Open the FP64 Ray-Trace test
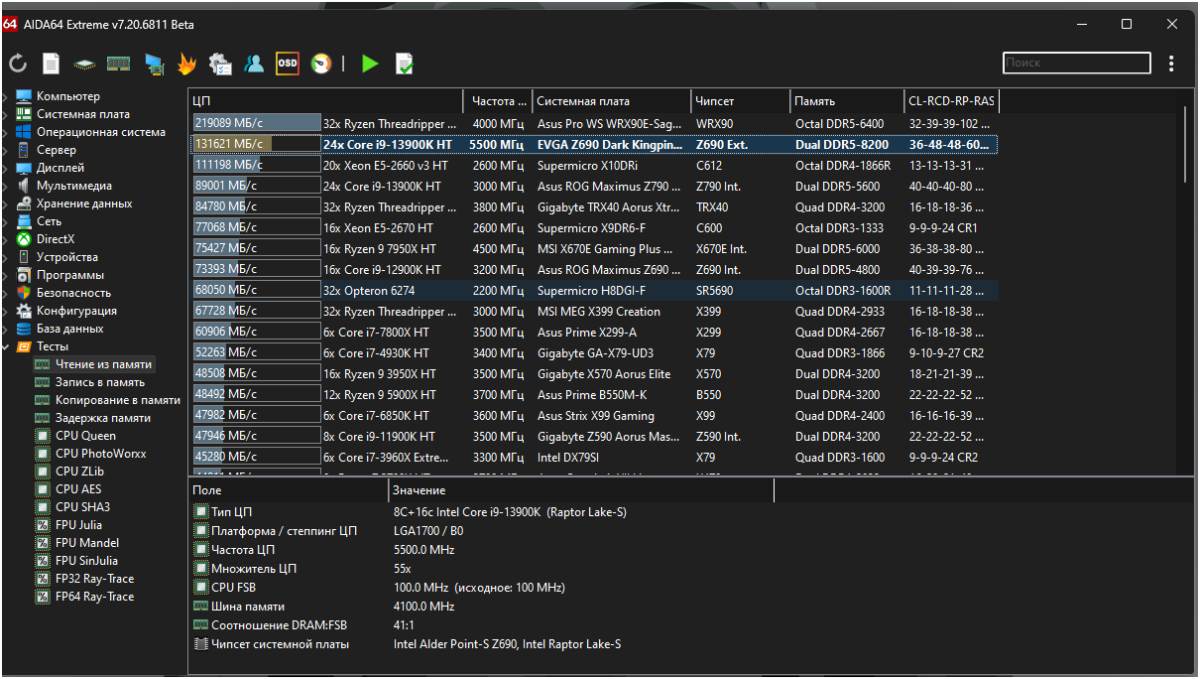 coord(94,597)
